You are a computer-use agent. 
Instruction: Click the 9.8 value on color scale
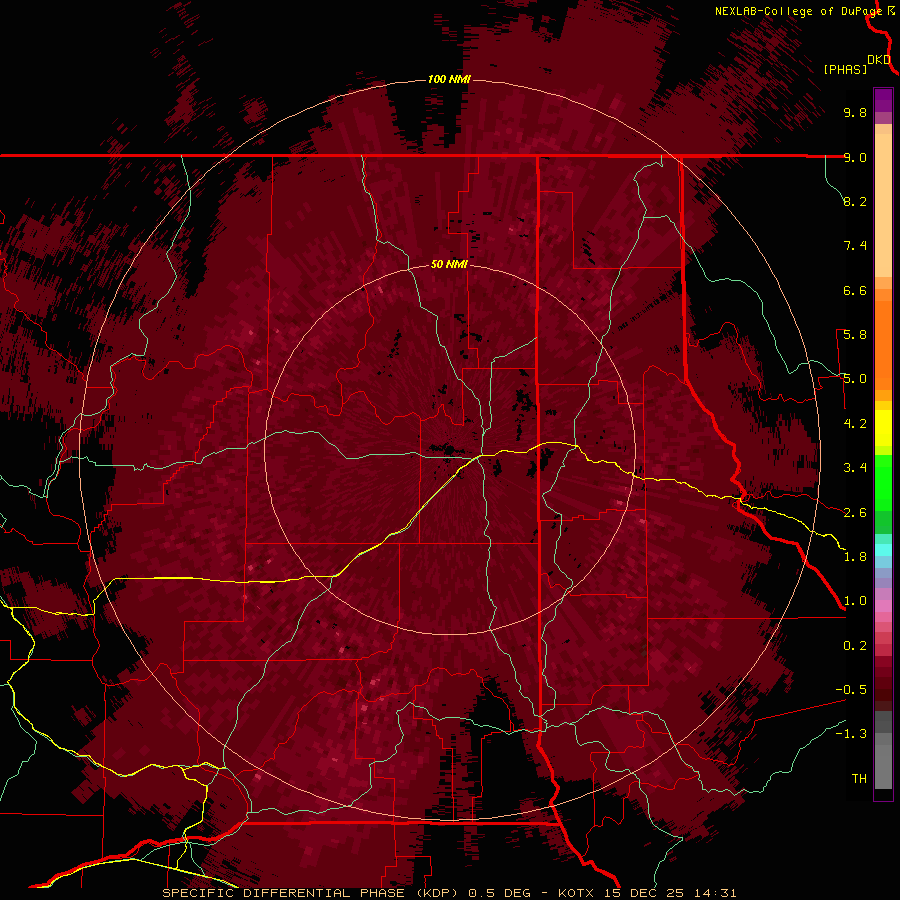855,112
